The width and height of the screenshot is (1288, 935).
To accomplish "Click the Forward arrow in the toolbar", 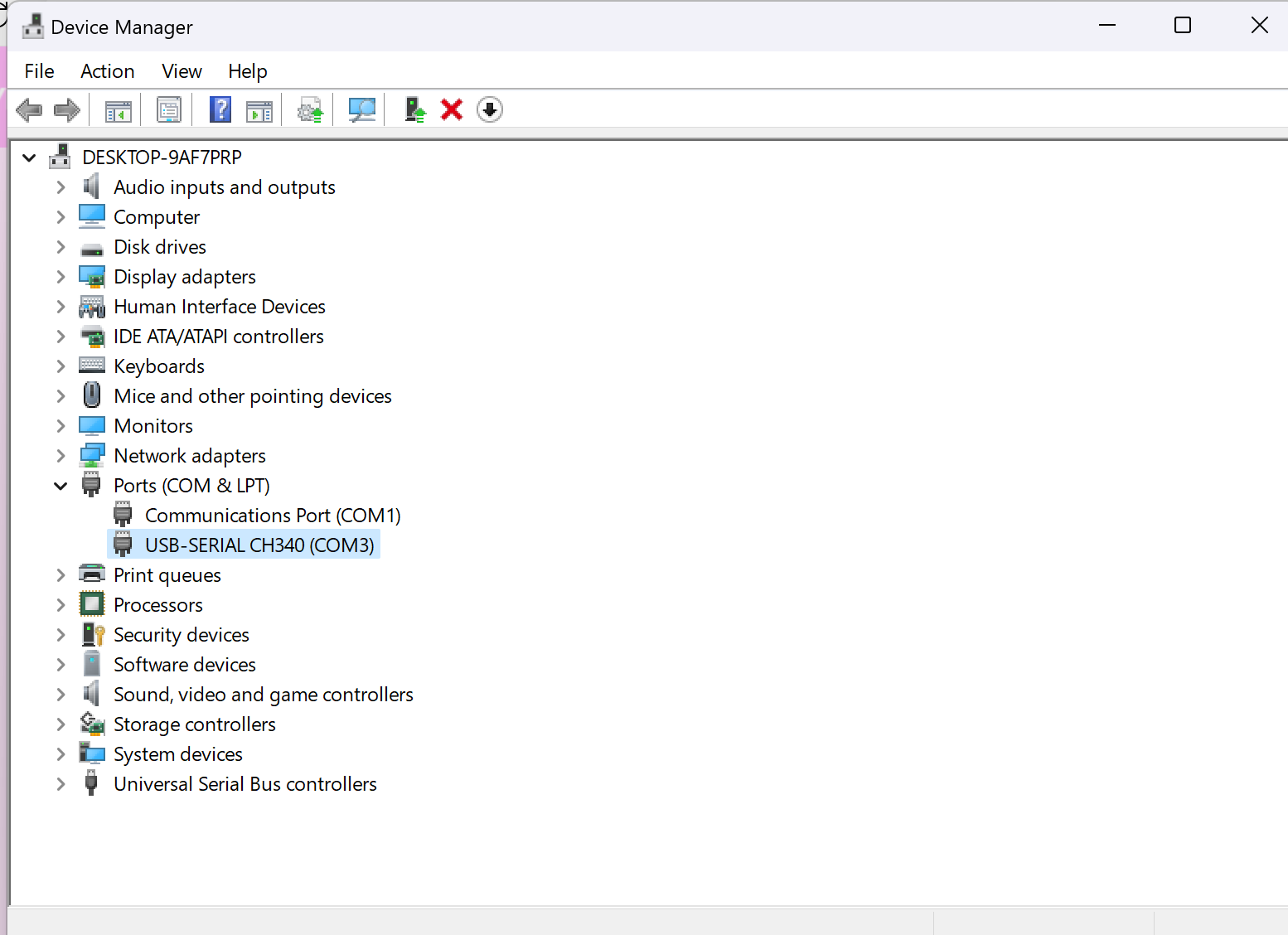I will [67, 109].
